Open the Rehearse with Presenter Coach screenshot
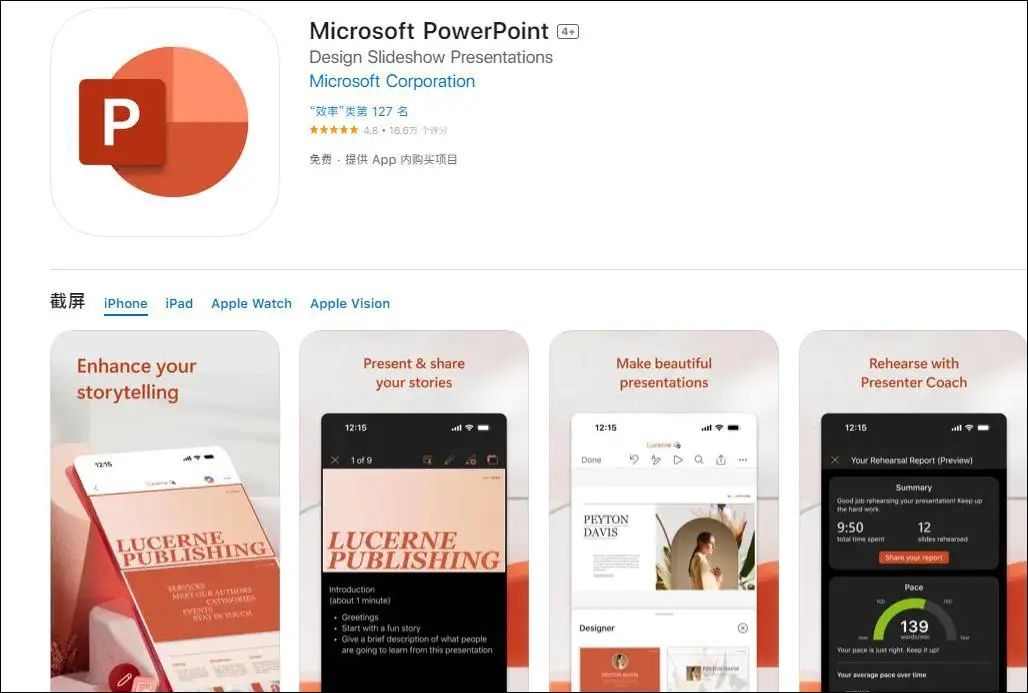This screenshot has height=693, width=1028. click(913, 511)
